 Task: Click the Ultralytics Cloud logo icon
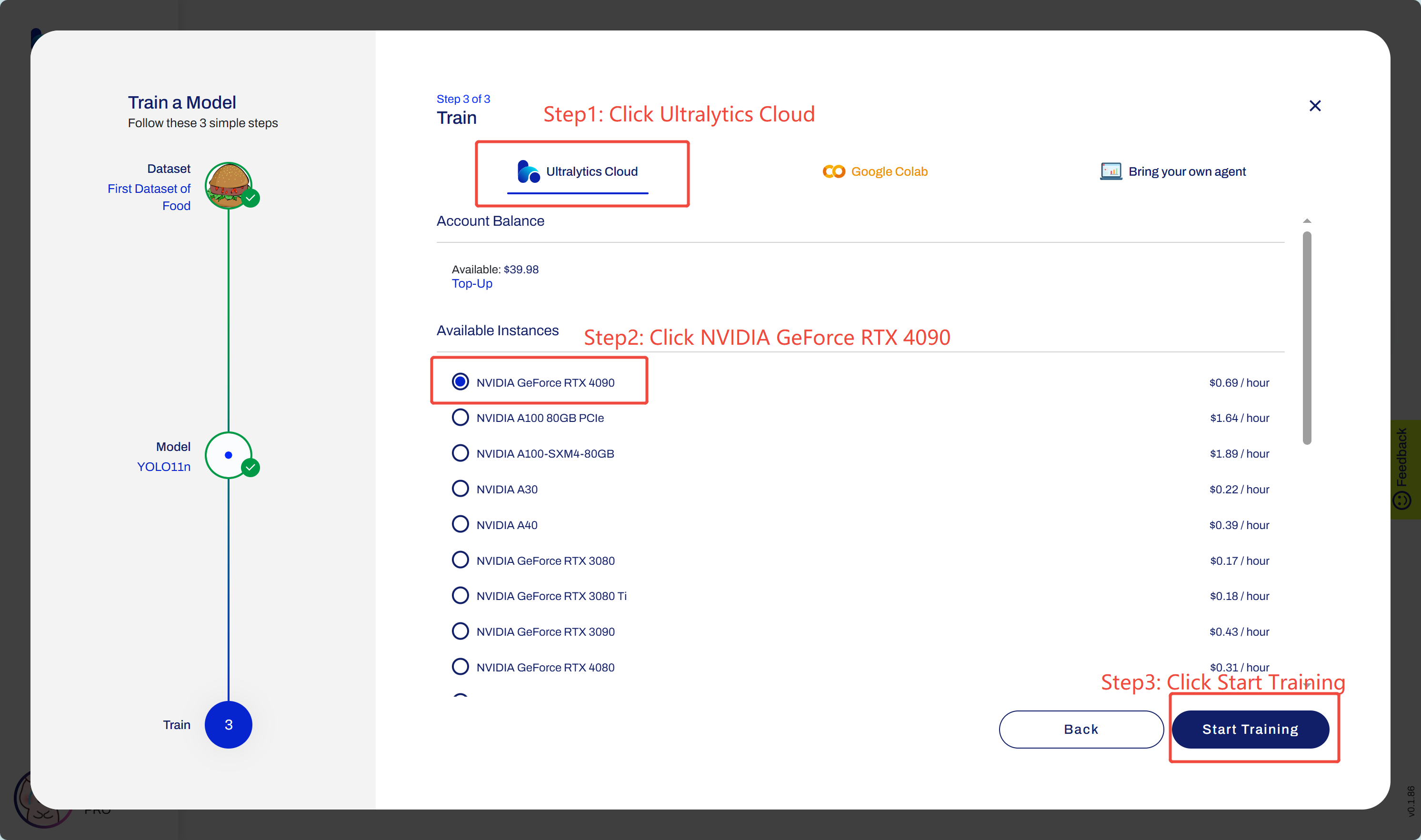point(528,171)
